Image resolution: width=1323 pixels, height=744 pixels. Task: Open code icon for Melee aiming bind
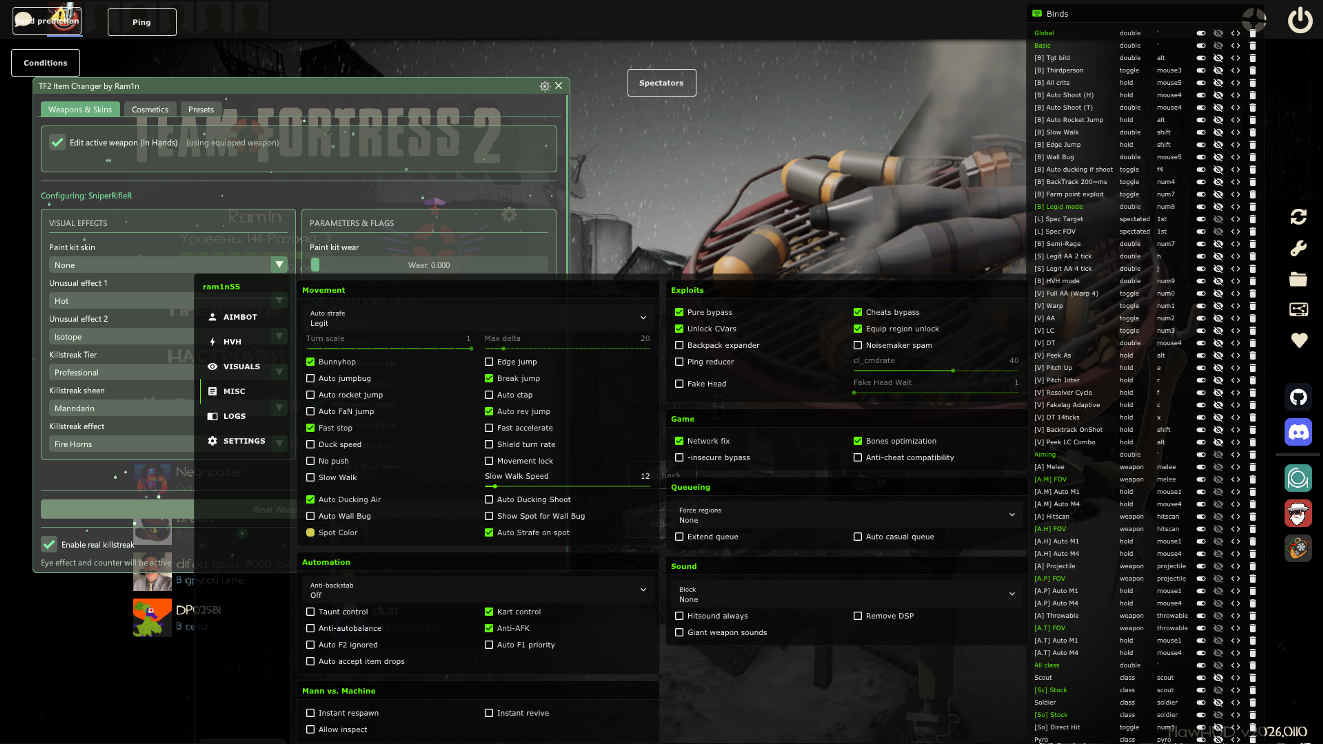pyautogui.click(x=1236, y=467)
